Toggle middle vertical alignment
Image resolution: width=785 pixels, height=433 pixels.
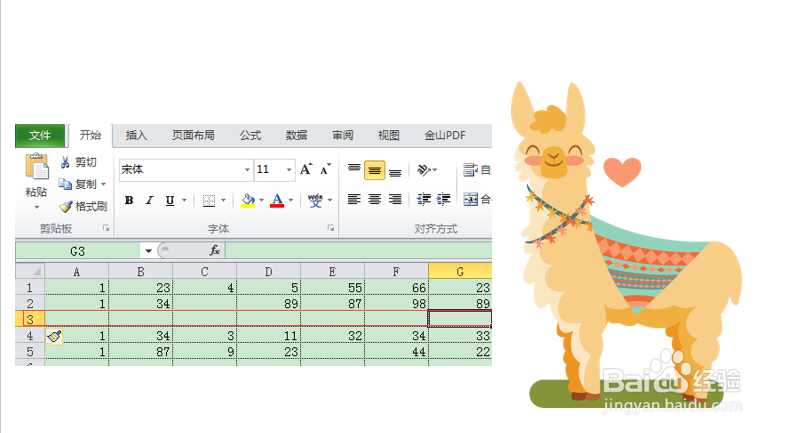point(374,170)
